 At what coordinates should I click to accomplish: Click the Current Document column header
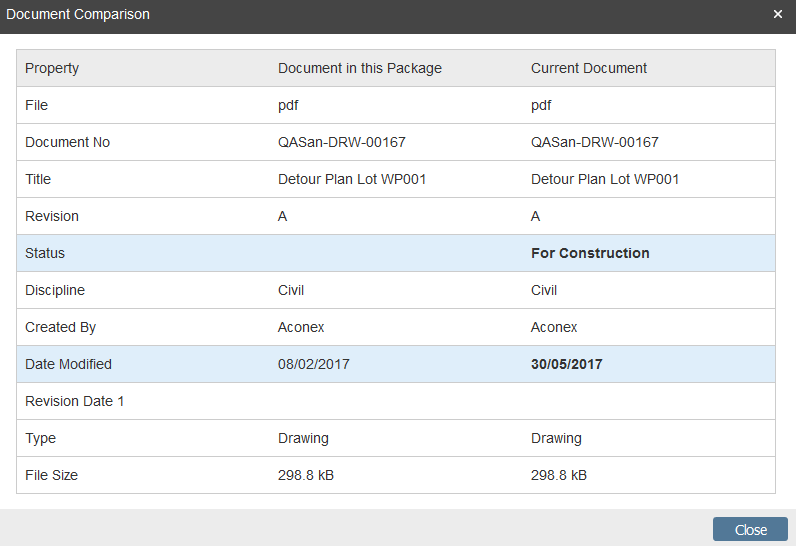pos(589,68)
